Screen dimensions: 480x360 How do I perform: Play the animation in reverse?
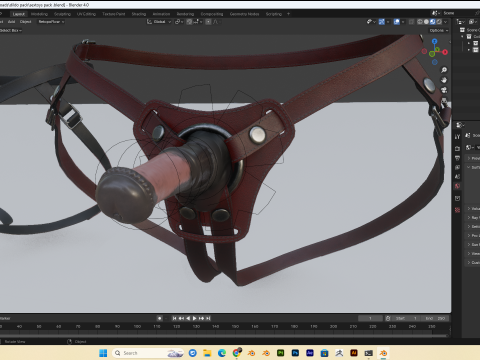(x=188, y=318)
